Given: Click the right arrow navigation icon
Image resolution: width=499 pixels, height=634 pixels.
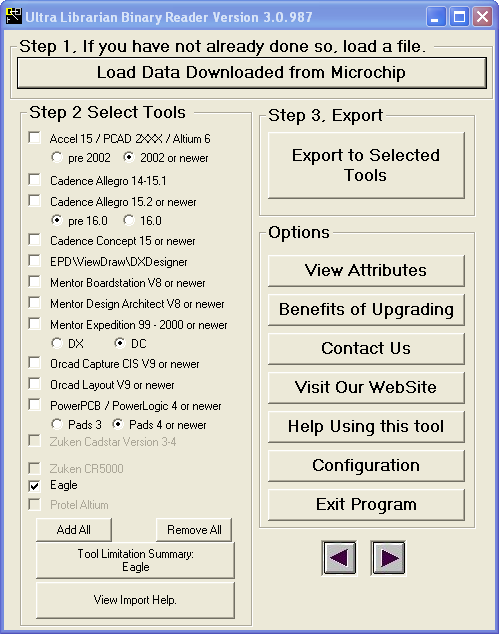Looking at the screenshot, I should (x=388, y=558).
